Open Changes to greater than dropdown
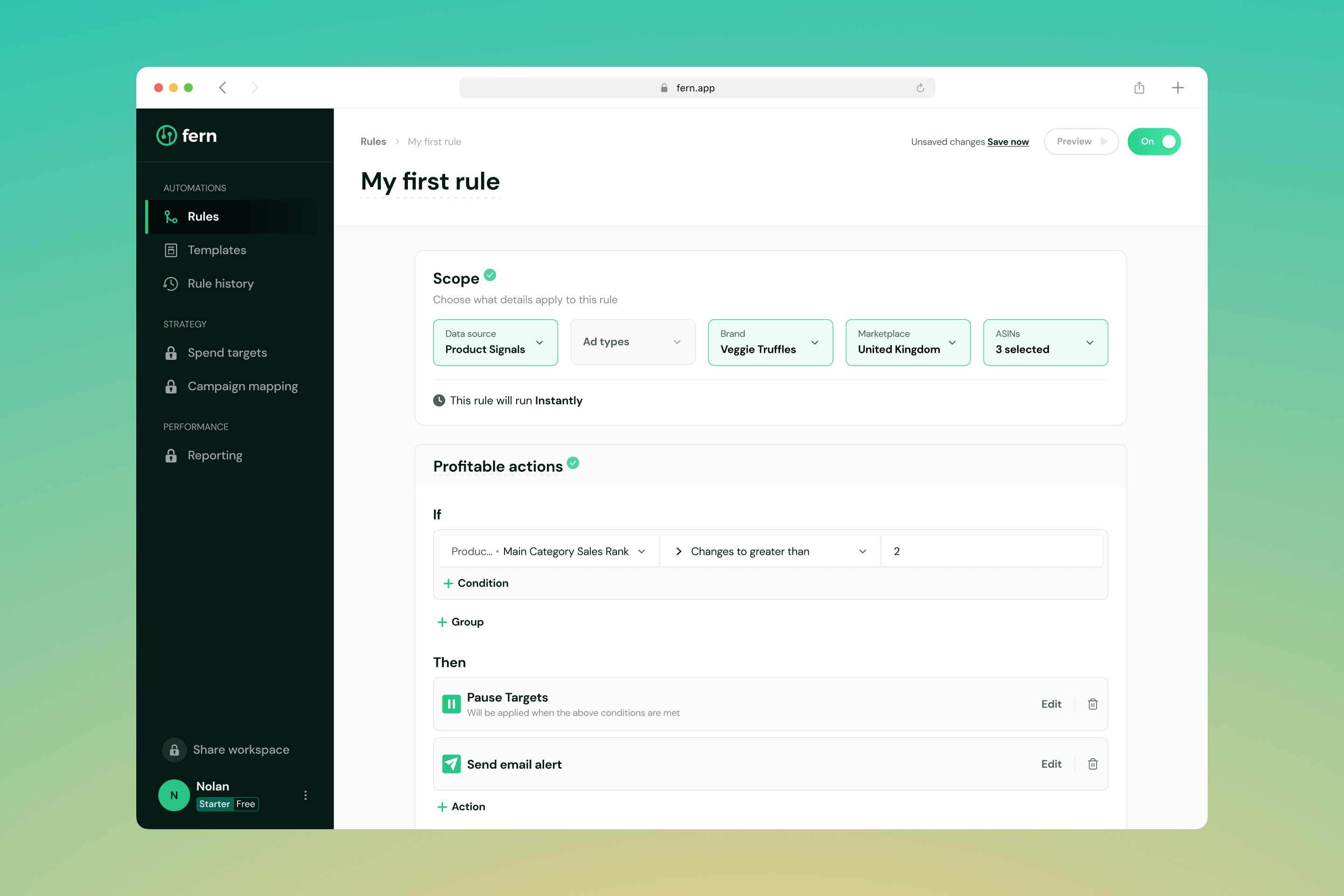 [770, 552]
